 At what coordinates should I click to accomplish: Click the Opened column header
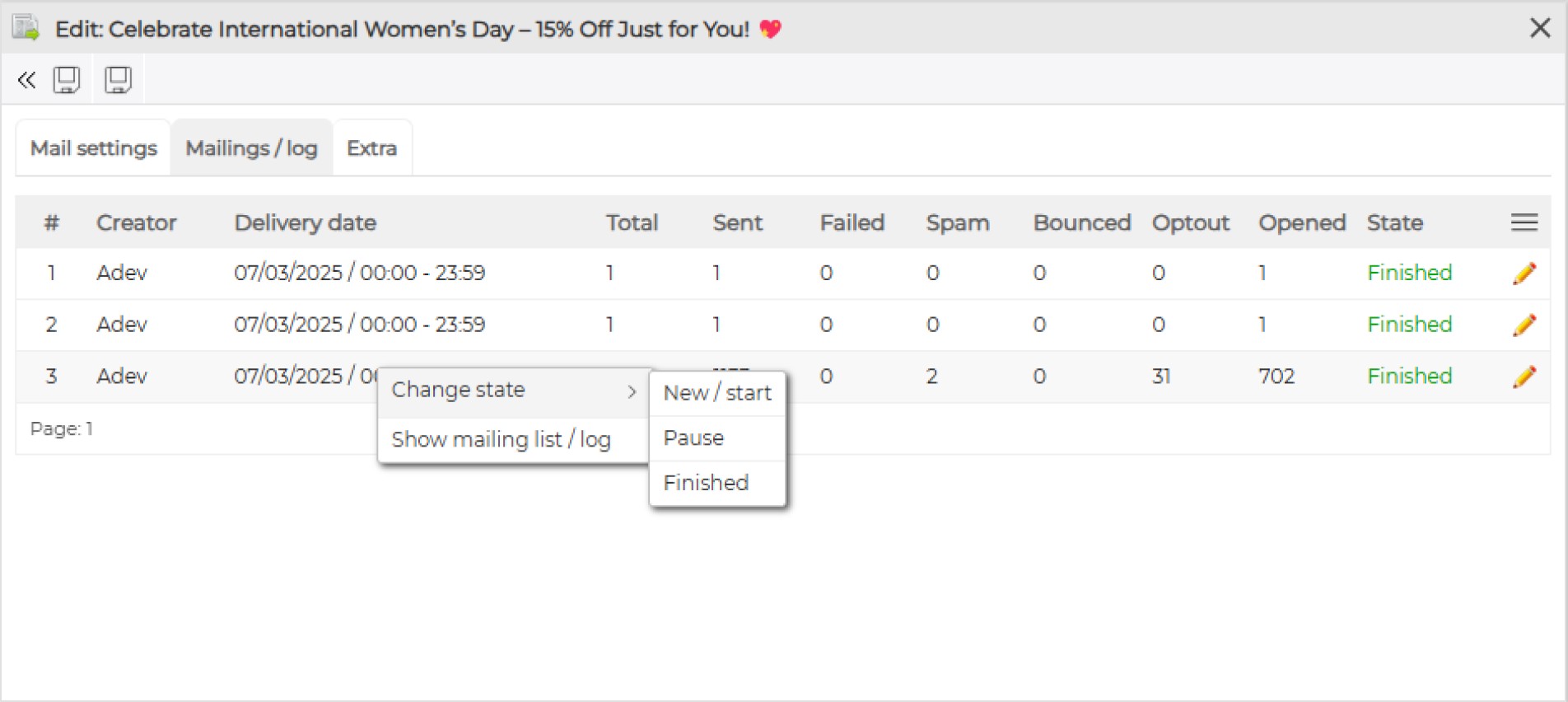click(x=1301, y=222)
